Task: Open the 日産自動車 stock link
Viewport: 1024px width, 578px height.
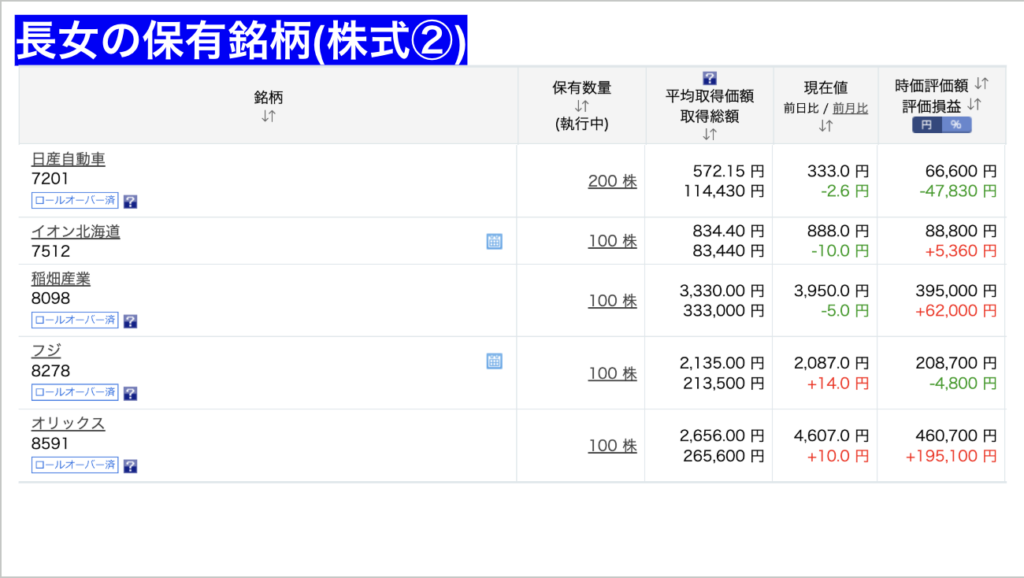Action: (x=68, y=159)
